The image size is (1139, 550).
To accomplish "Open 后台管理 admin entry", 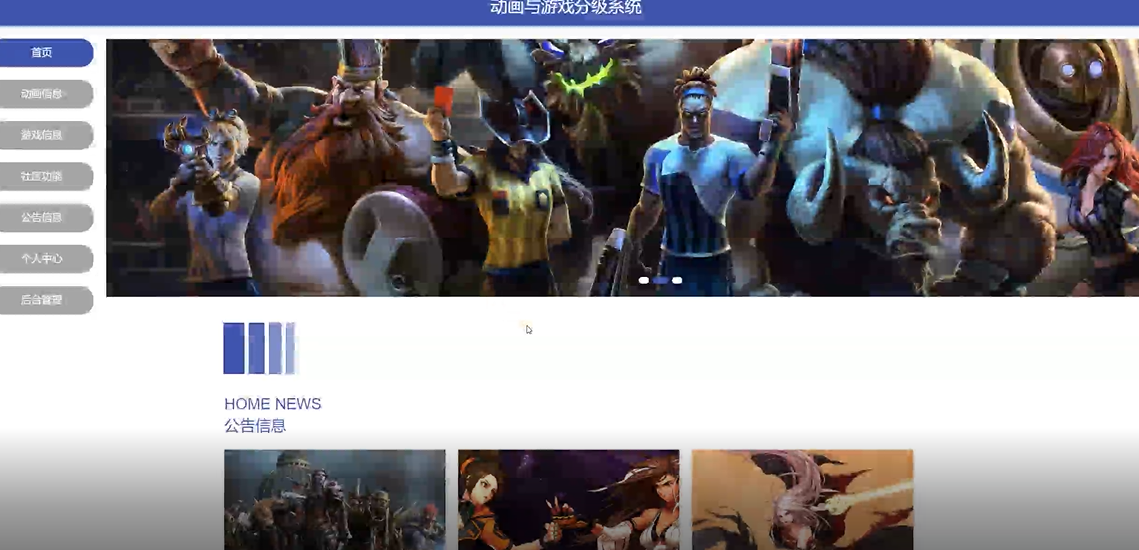I will 45,300.
